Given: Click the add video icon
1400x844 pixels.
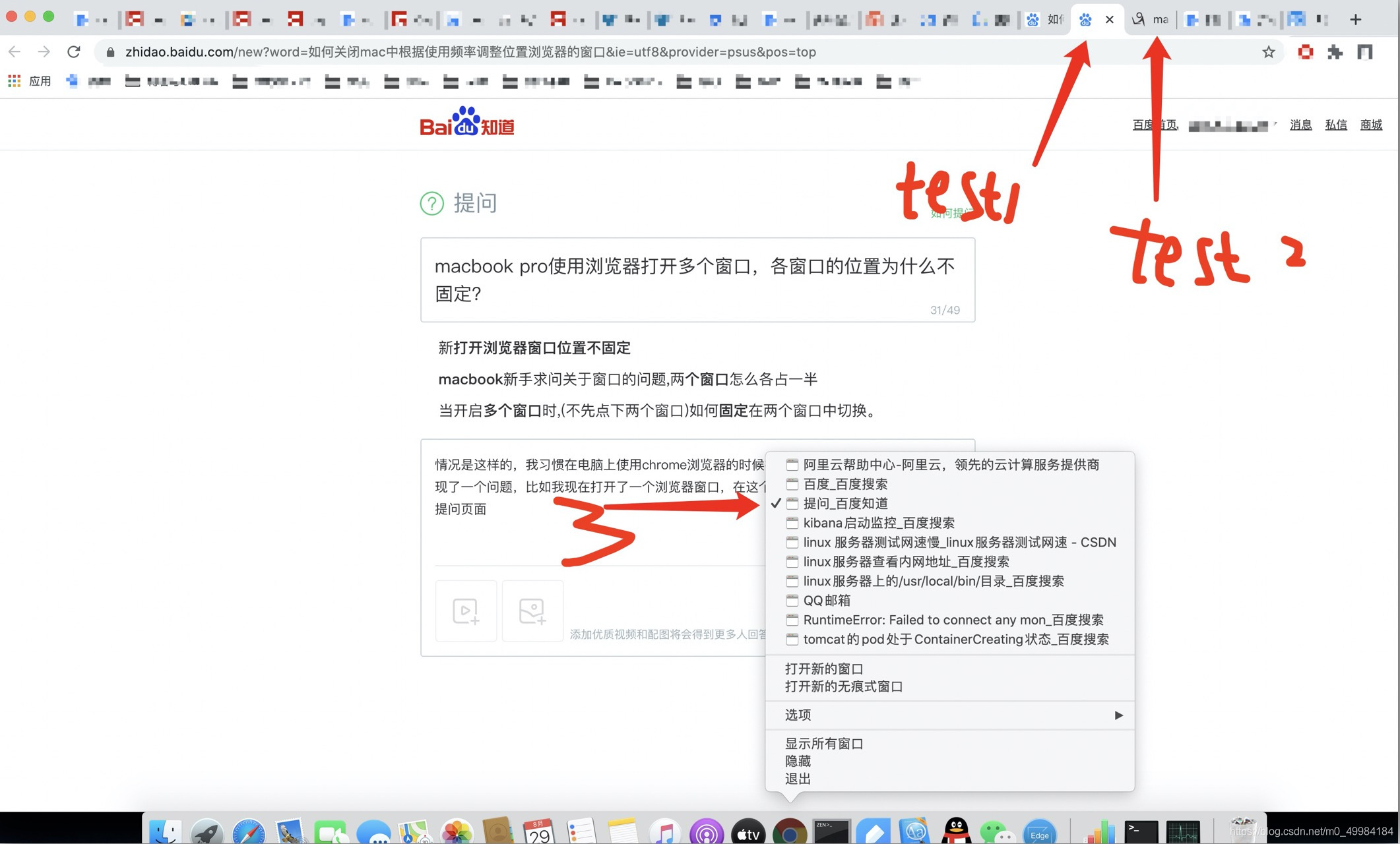Looking at the screenshot, I should click(466, 611).
